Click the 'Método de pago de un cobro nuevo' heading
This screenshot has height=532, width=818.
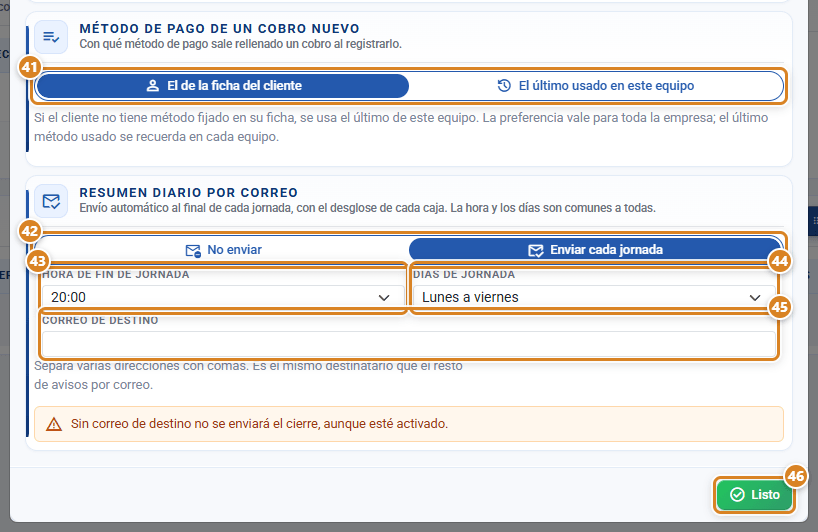[x=220, y=29]
